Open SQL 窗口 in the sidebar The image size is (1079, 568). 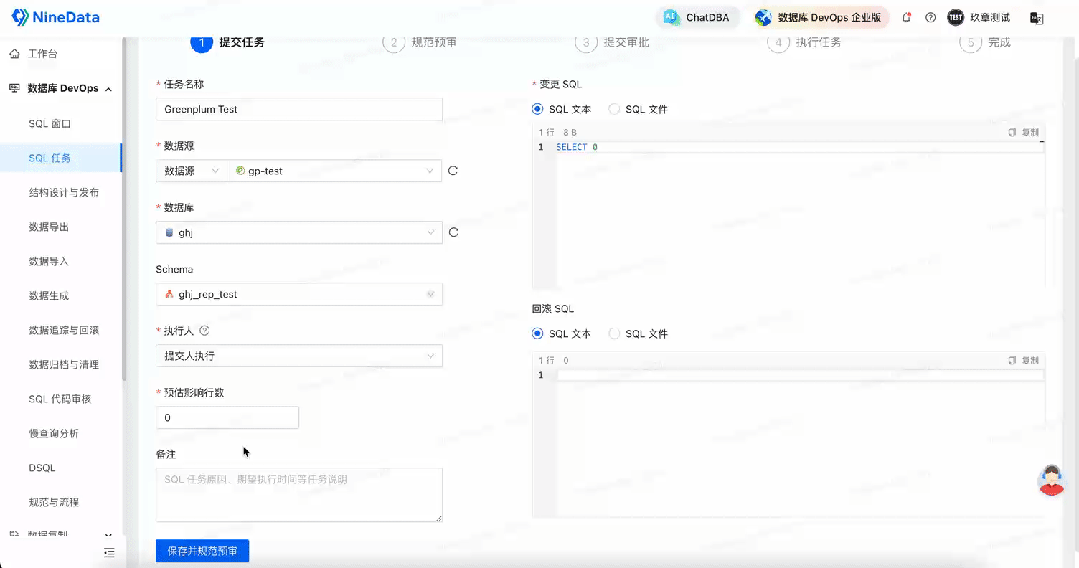(x=50, y=124)
